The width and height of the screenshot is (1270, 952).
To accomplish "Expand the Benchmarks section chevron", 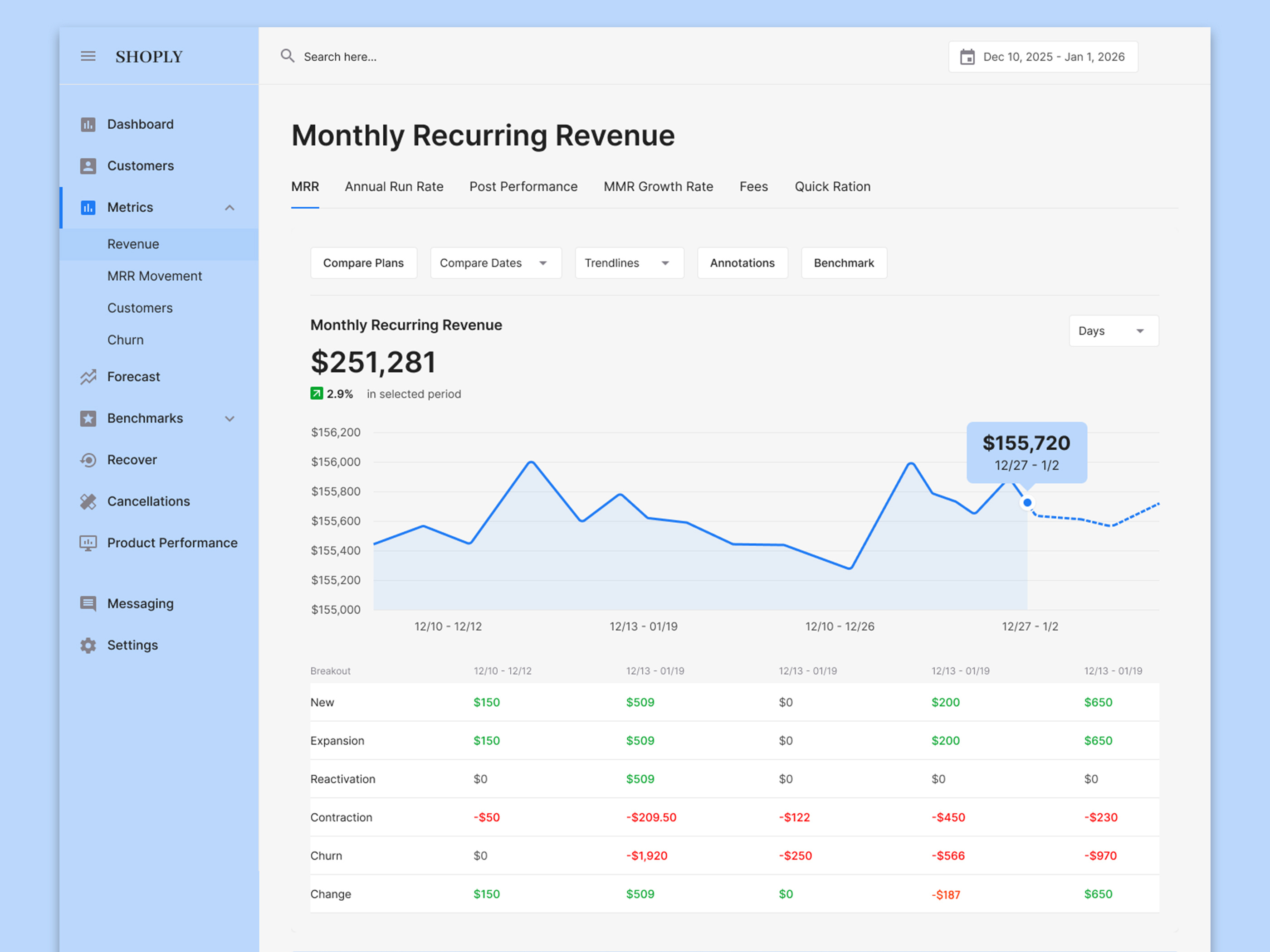I will [x=230, y=418].
